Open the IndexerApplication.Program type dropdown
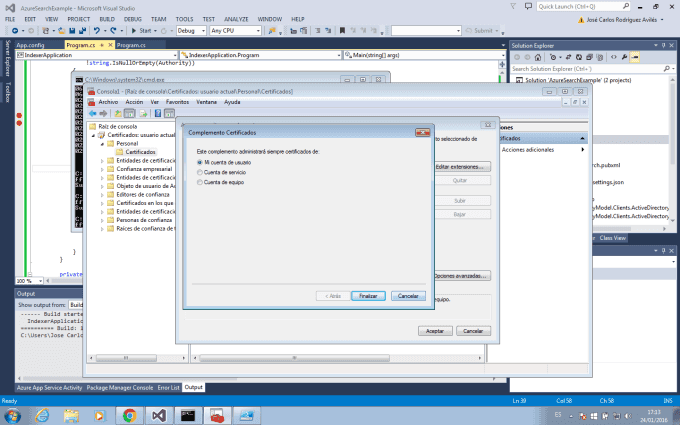 261,55
